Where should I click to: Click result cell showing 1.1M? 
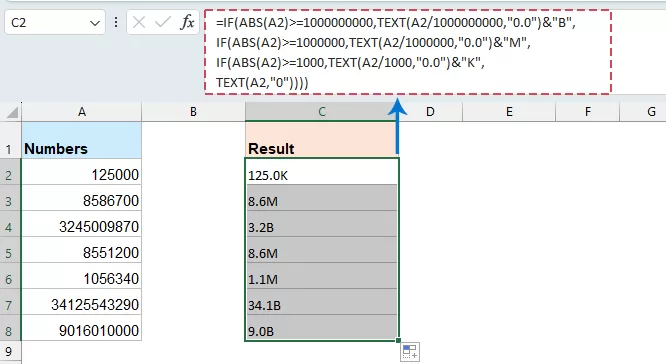[322, 276]
